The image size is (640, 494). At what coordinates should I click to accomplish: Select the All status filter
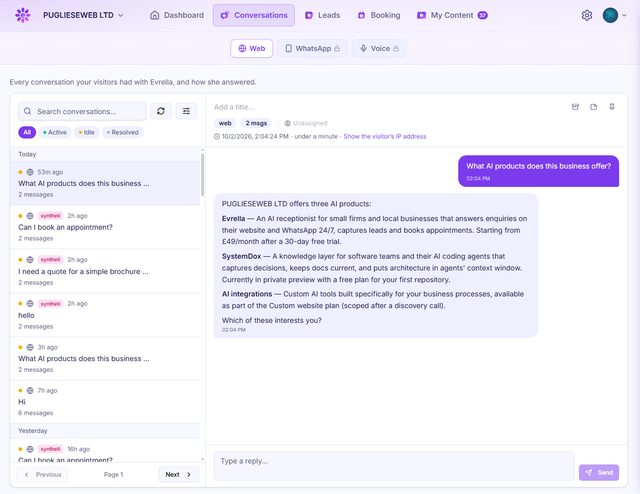[x=27, y=132]
